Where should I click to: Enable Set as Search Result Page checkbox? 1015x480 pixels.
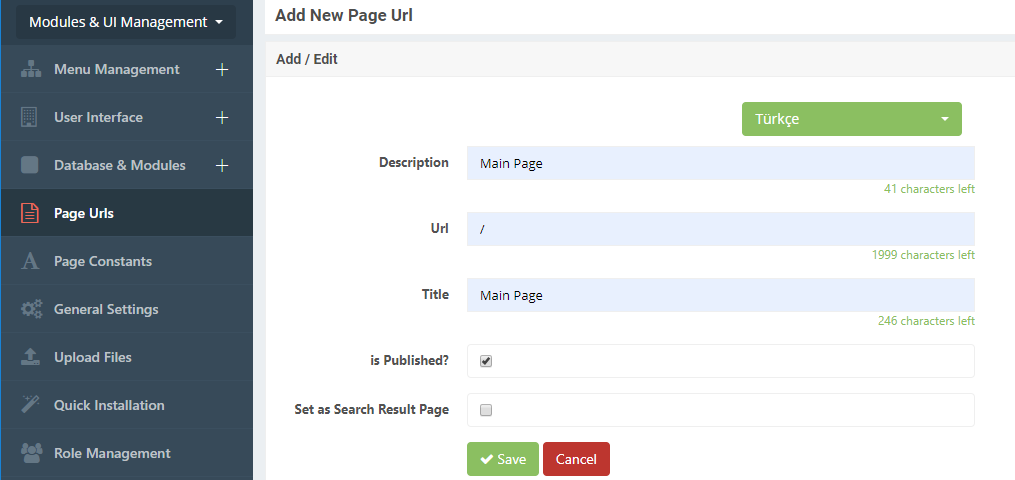point(486,409)
